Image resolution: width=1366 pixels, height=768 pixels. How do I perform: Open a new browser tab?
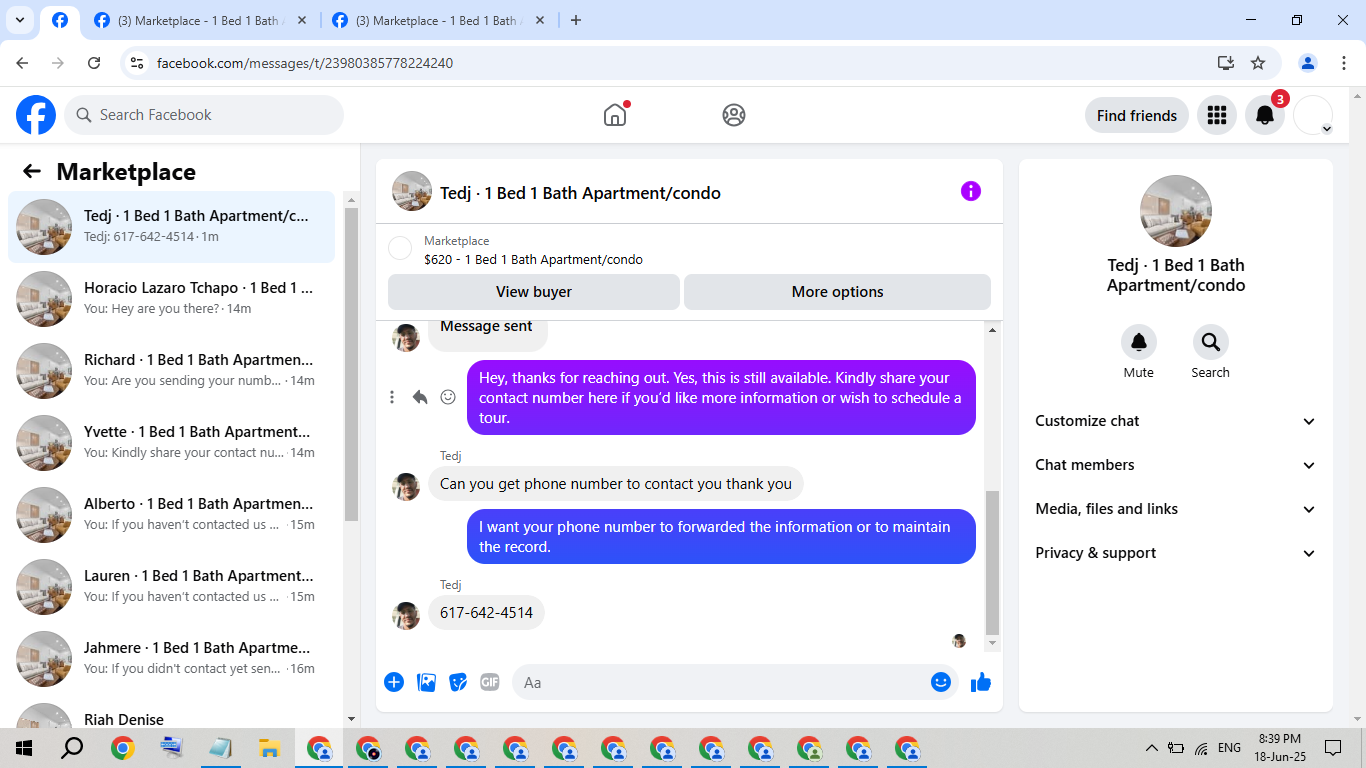(x=576, y=20)
